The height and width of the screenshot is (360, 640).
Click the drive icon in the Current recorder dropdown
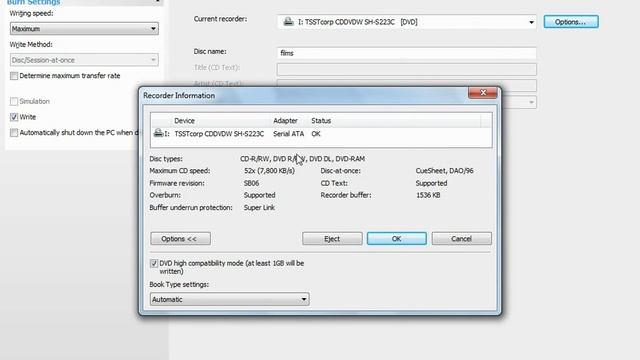click(x=288, y=22)
